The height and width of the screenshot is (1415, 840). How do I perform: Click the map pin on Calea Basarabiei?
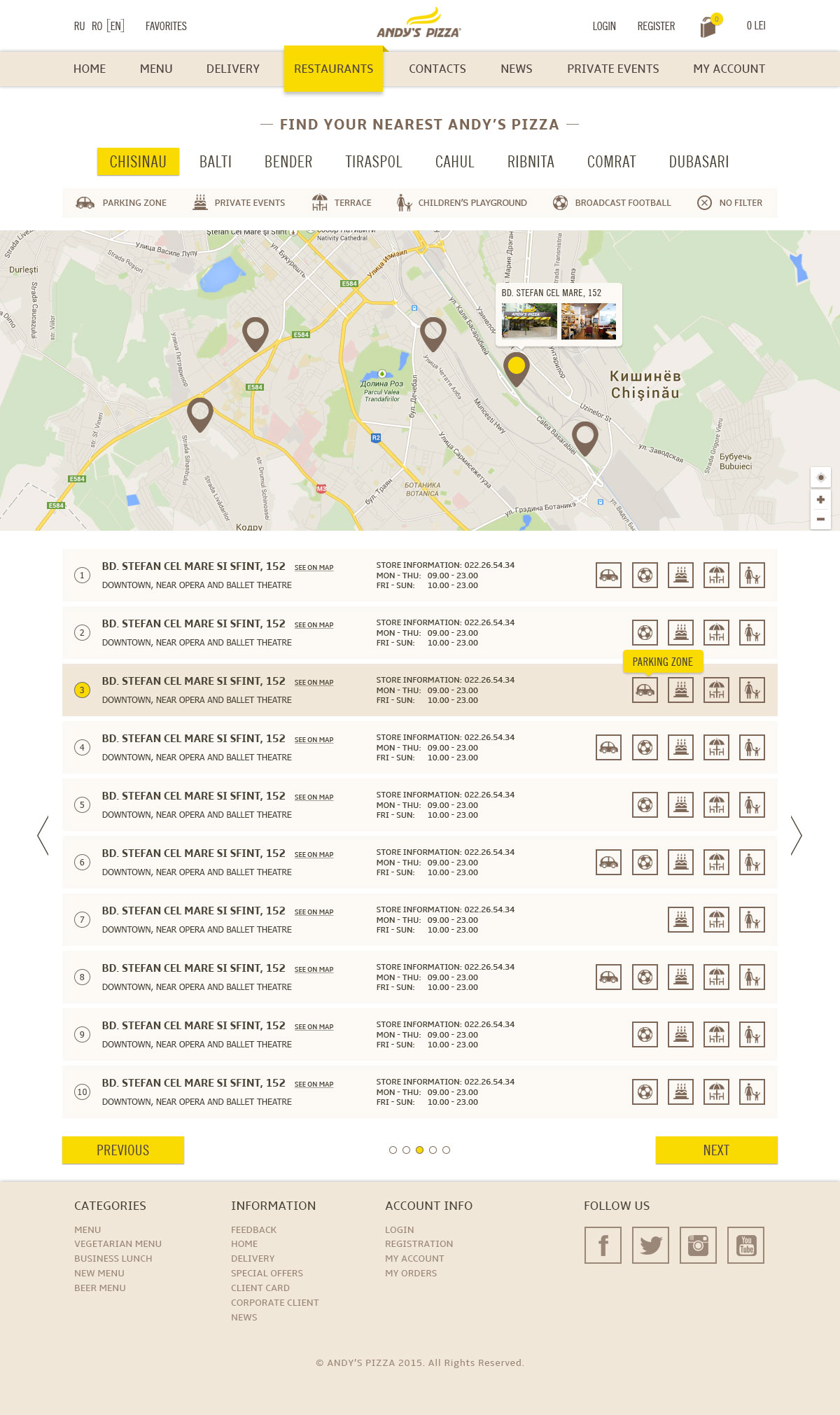(585, 438)
